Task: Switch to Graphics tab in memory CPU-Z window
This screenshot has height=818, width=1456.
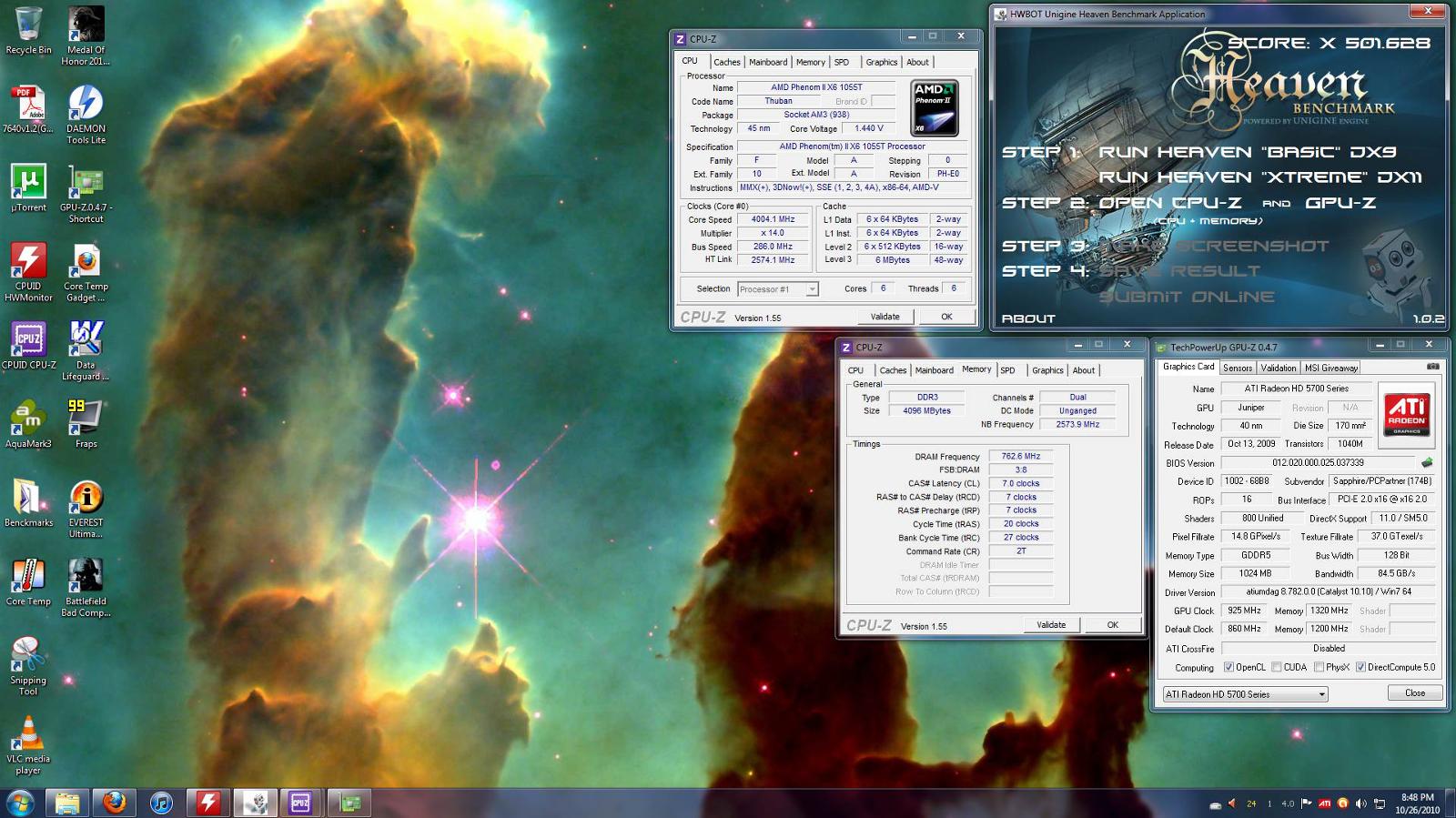Action: tap(1047, 370)
